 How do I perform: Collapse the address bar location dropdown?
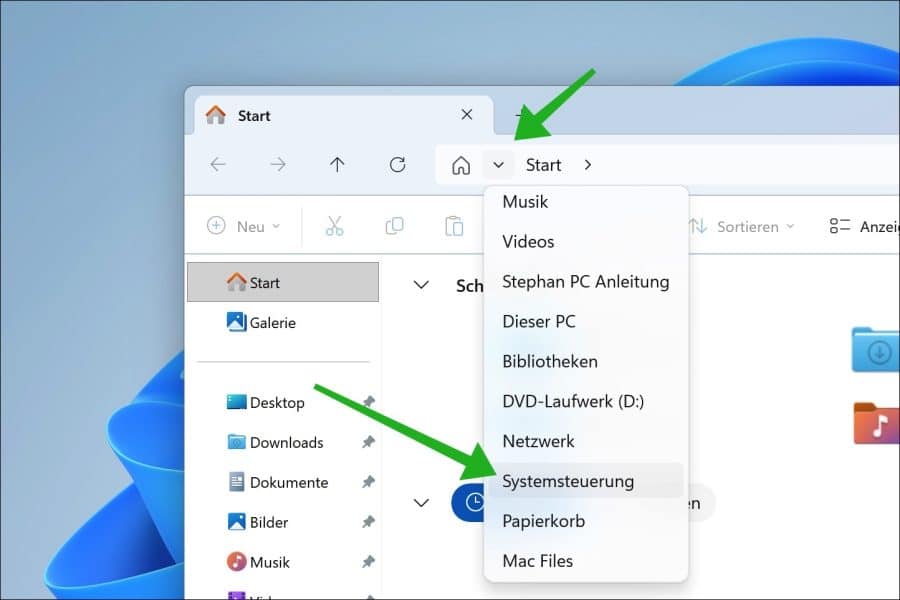tap(498, 165)
